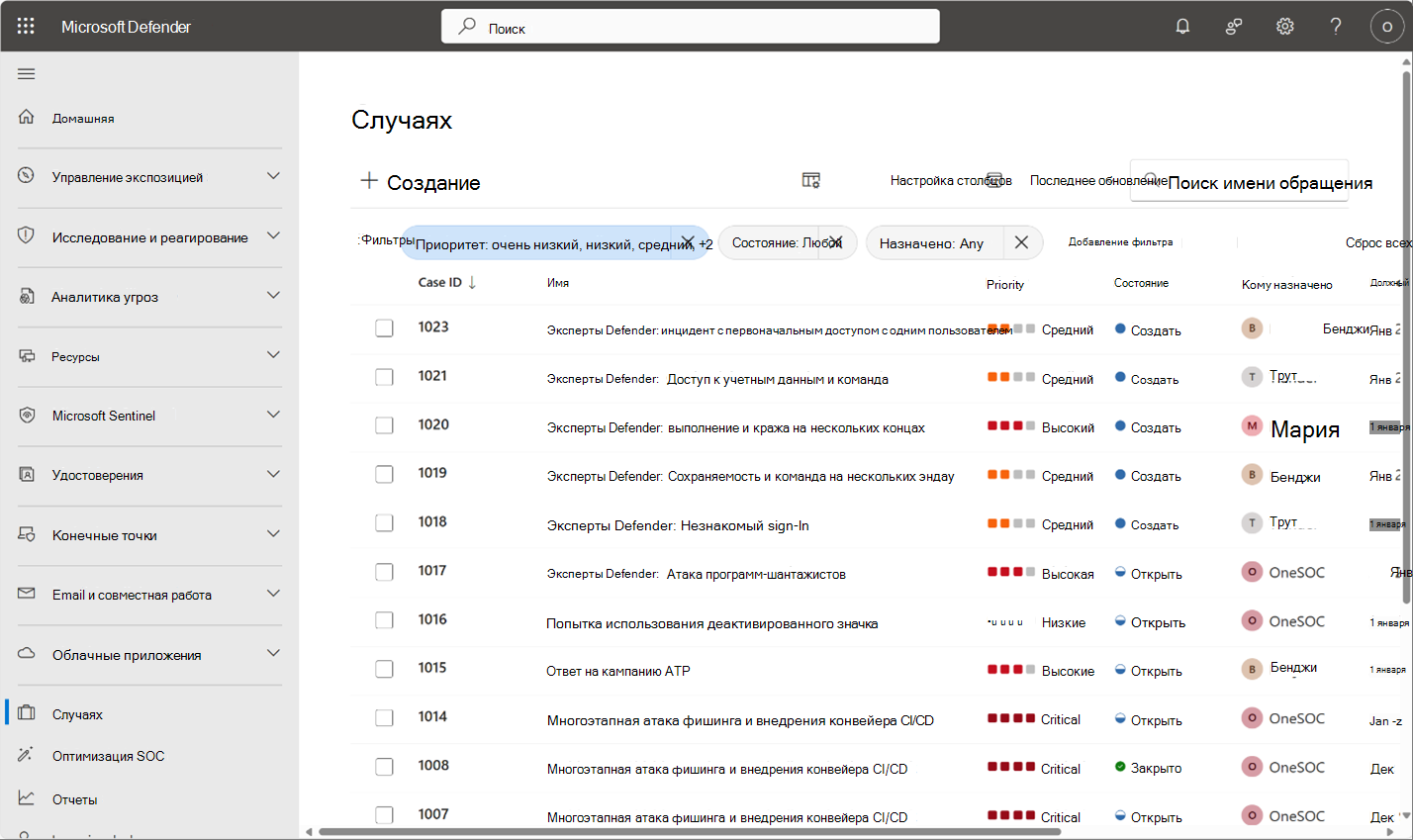Expand the Удостоверения chevron
This screenshot has width=1413, height=840.
273,474
